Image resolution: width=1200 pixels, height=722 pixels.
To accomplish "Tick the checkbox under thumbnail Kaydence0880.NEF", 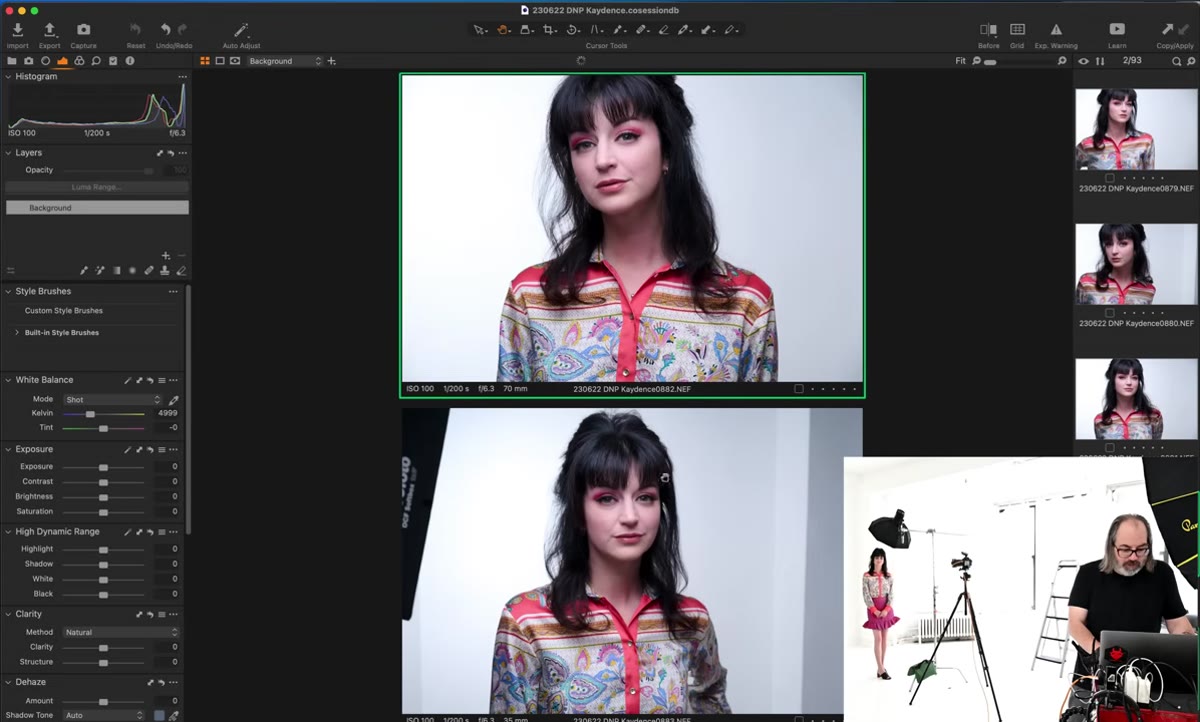I will [x=1110, y=312].
